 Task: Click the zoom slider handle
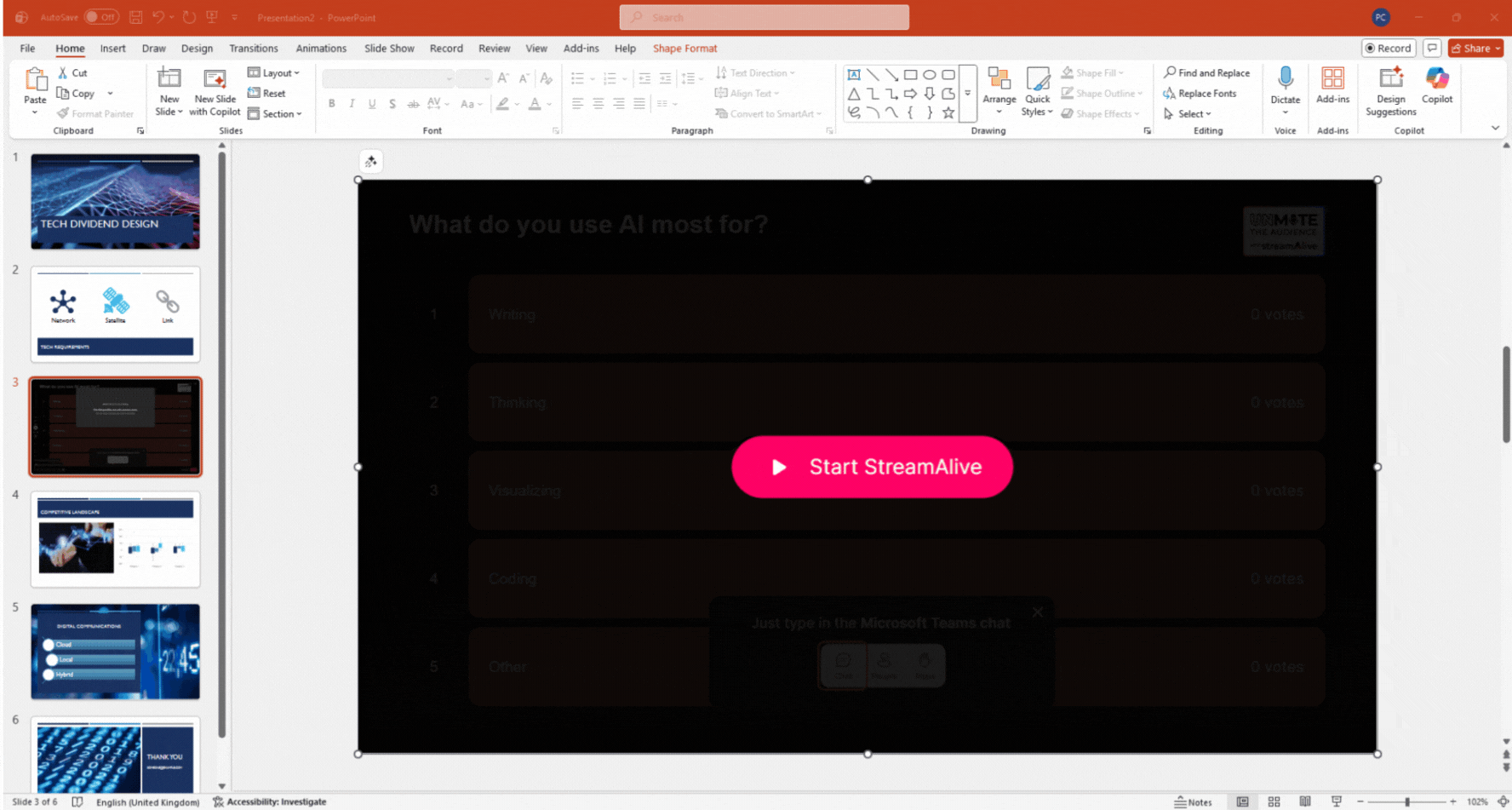click(1407, 801)
